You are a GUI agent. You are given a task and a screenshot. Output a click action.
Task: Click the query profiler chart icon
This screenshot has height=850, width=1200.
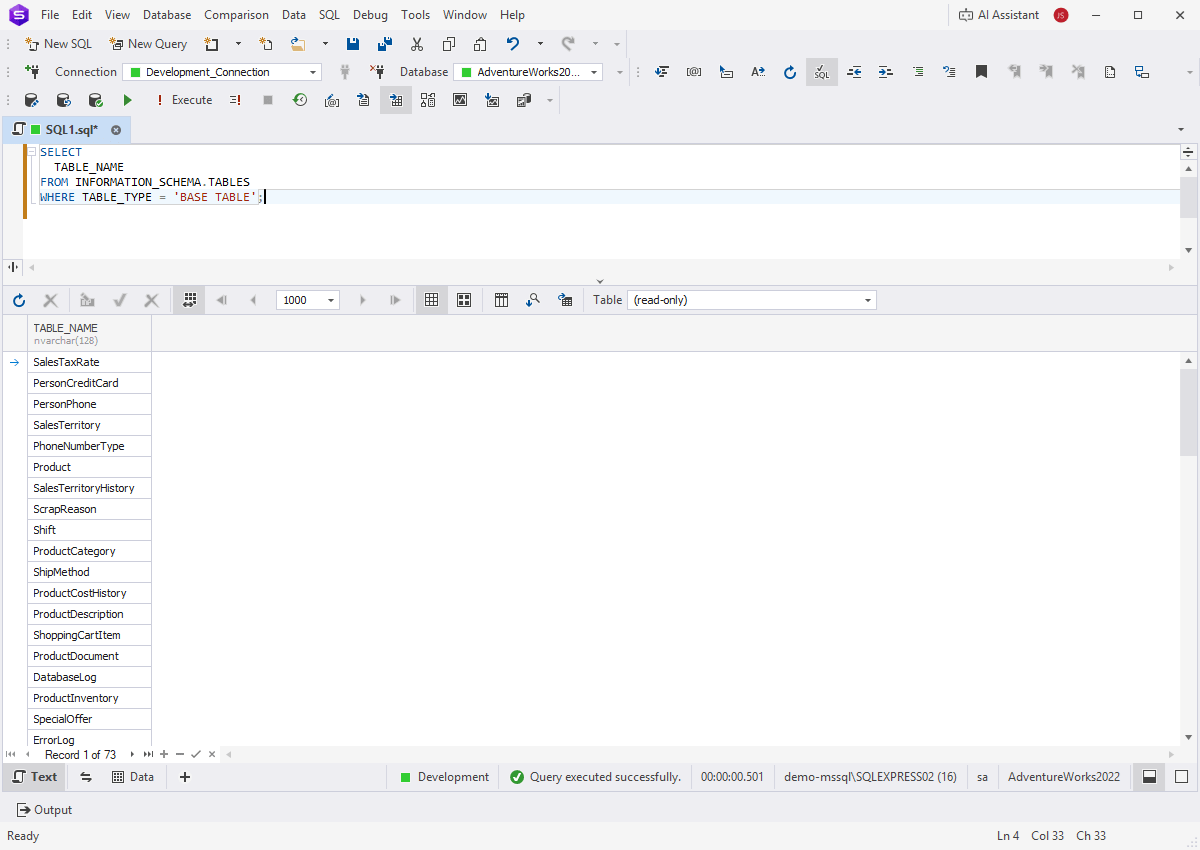[460, 100]
